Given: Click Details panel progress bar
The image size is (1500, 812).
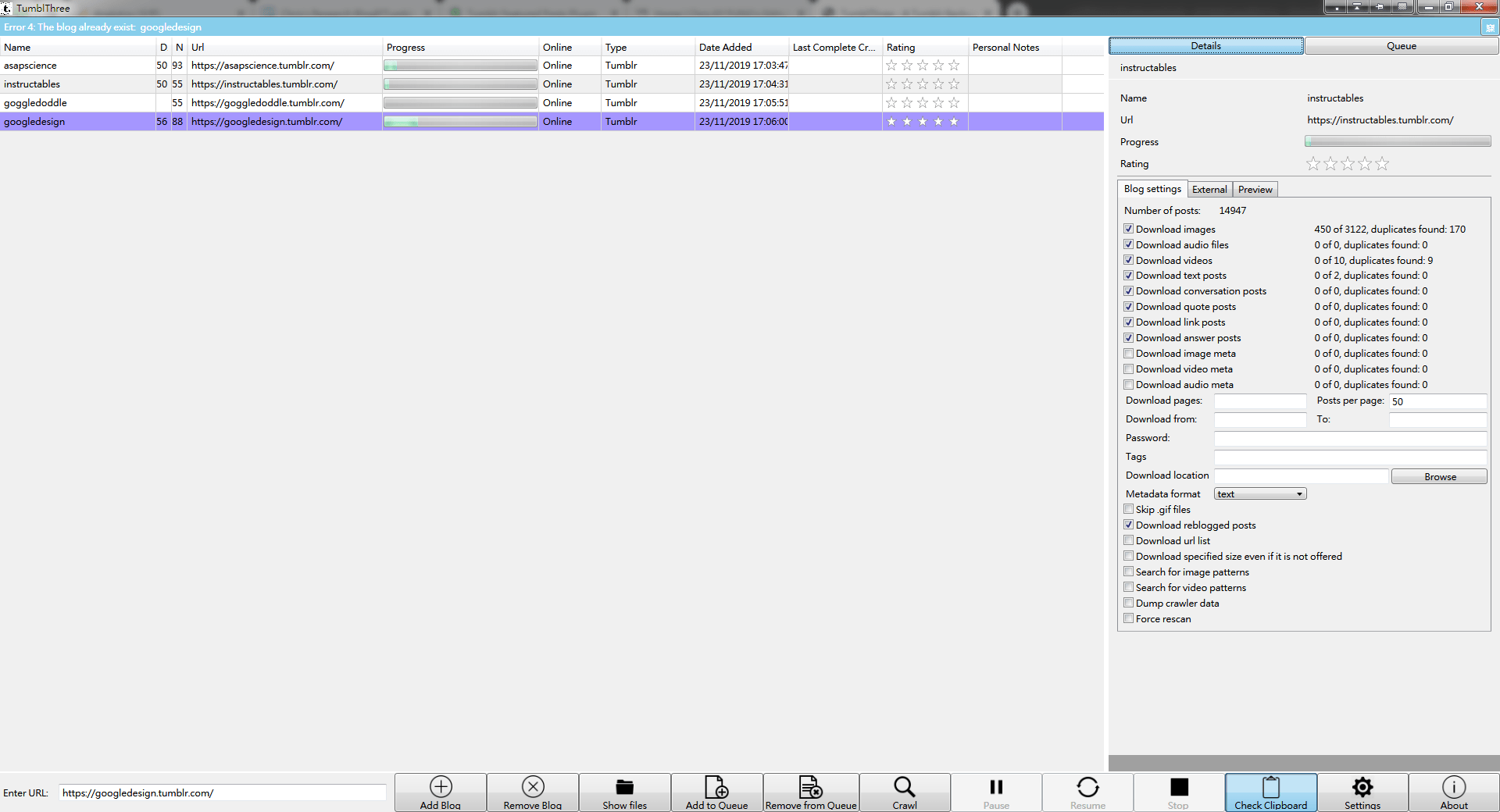Looking at the screenshot, I should click(x=1398, y=141).
